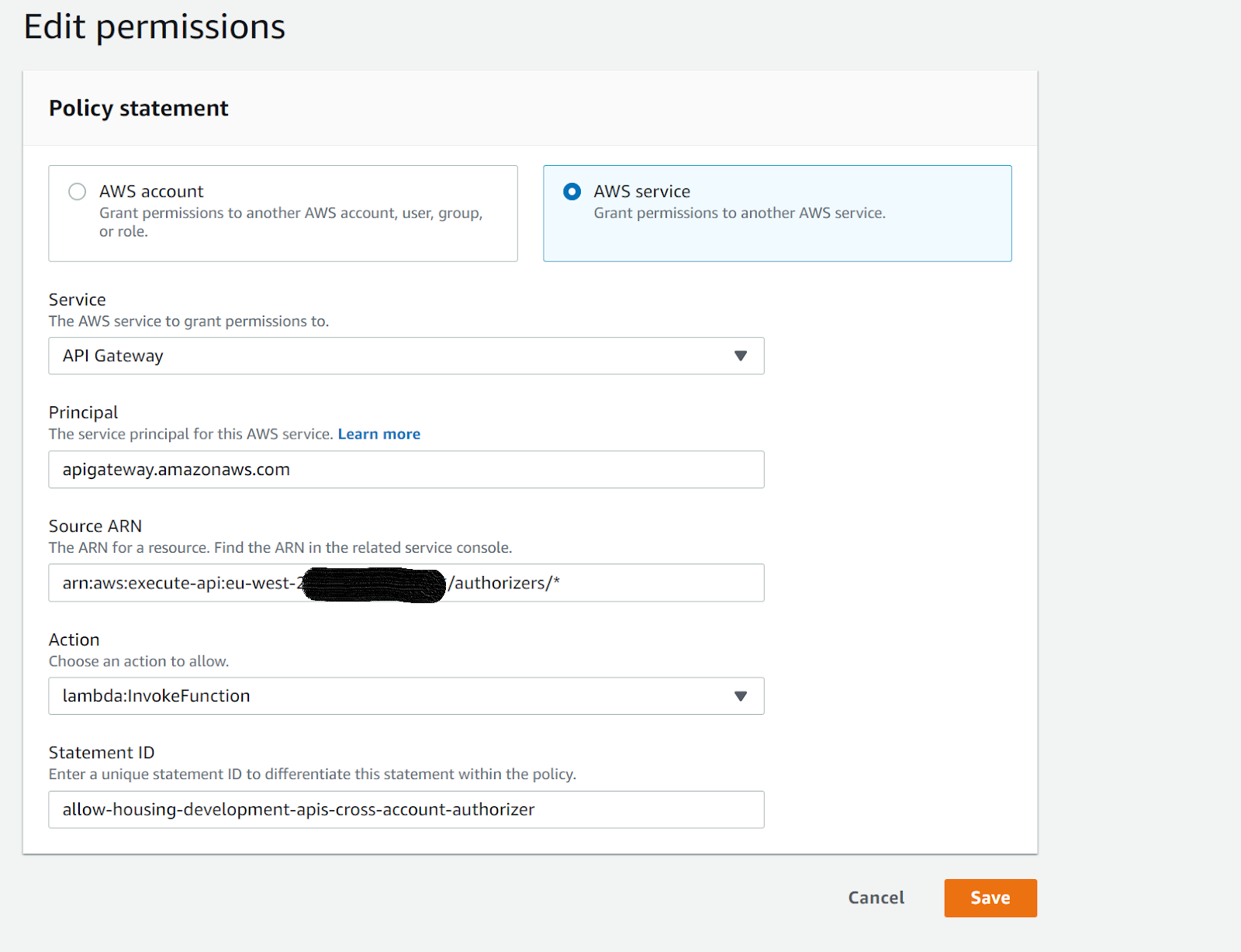Open the Service dropdown showing API Gateway
1241x952 pixels.
coord(406,356)
